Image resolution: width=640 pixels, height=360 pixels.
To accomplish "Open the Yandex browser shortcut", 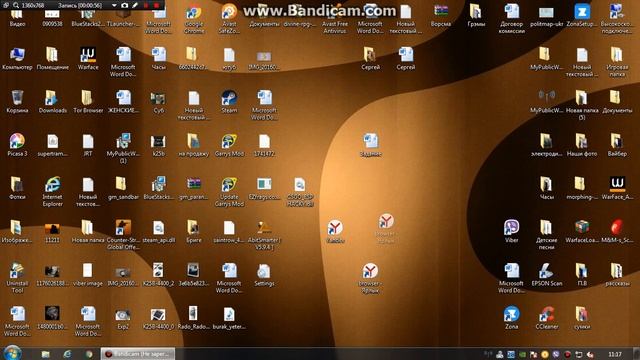I will pyautogui.click(x=335, y=231).
